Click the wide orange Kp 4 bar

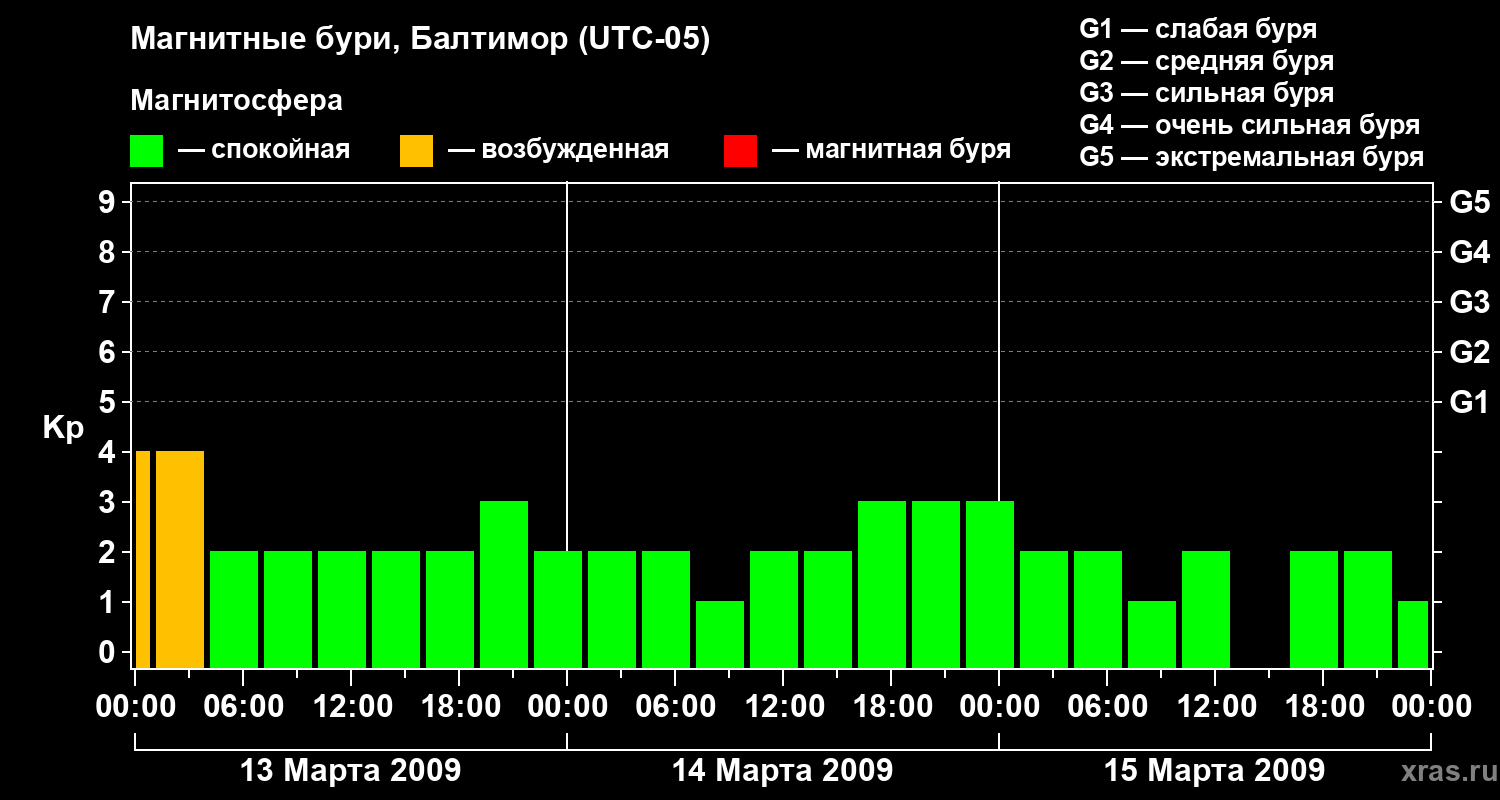click(180, 559)
